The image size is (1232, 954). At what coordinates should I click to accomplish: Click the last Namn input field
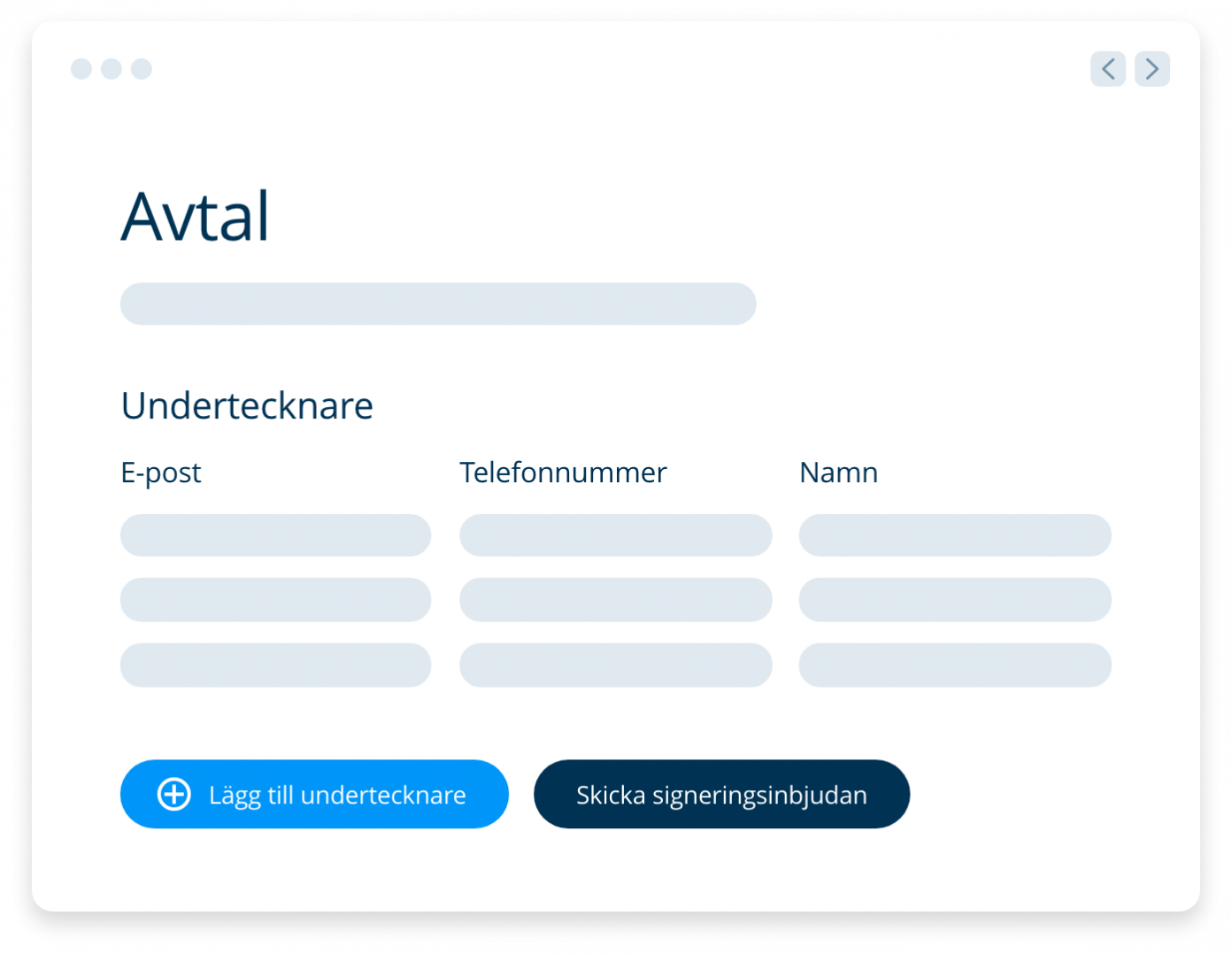tap(955, 665)
